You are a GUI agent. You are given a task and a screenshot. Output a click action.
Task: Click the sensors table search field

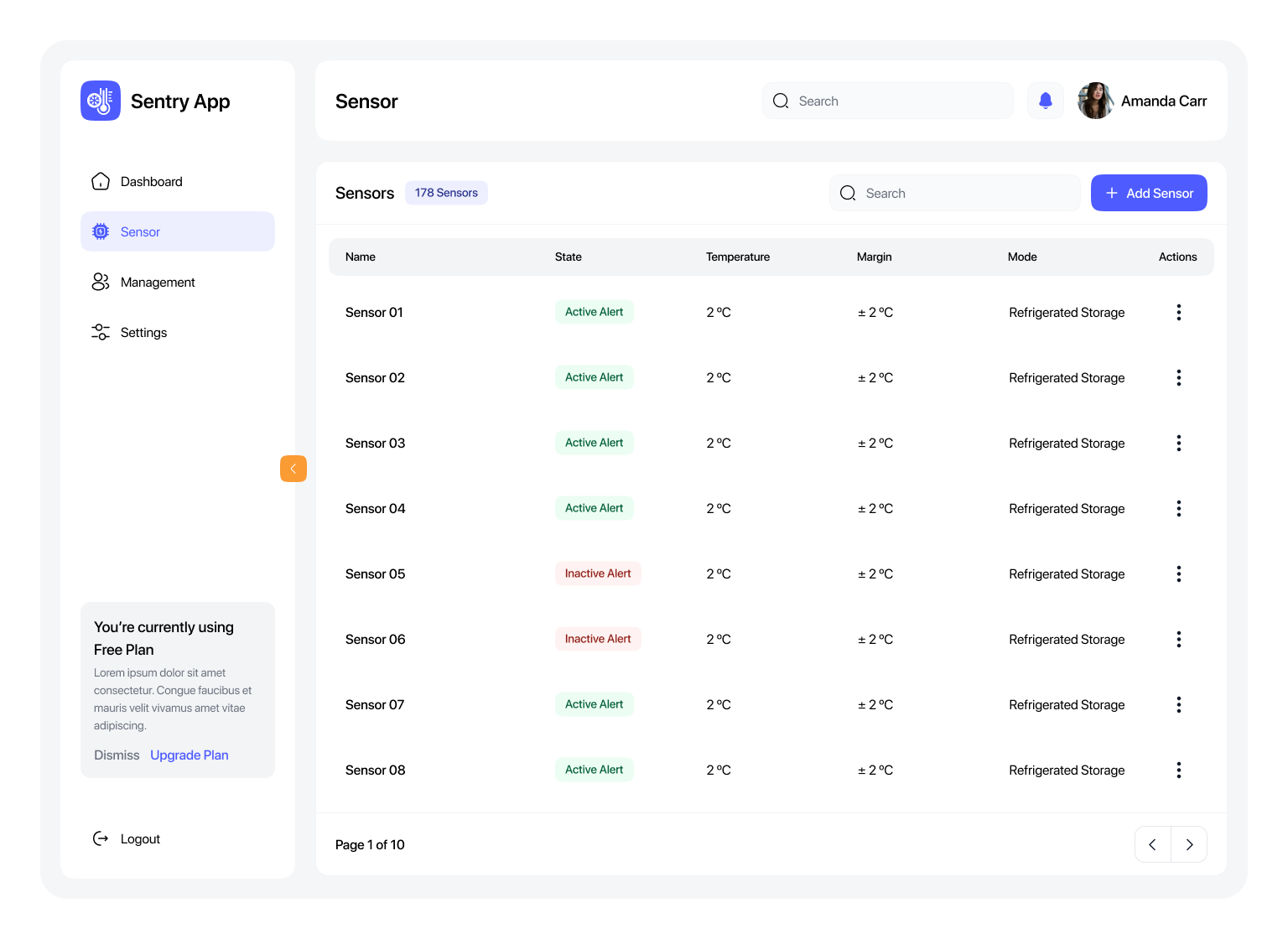click(x=954, y=193)
